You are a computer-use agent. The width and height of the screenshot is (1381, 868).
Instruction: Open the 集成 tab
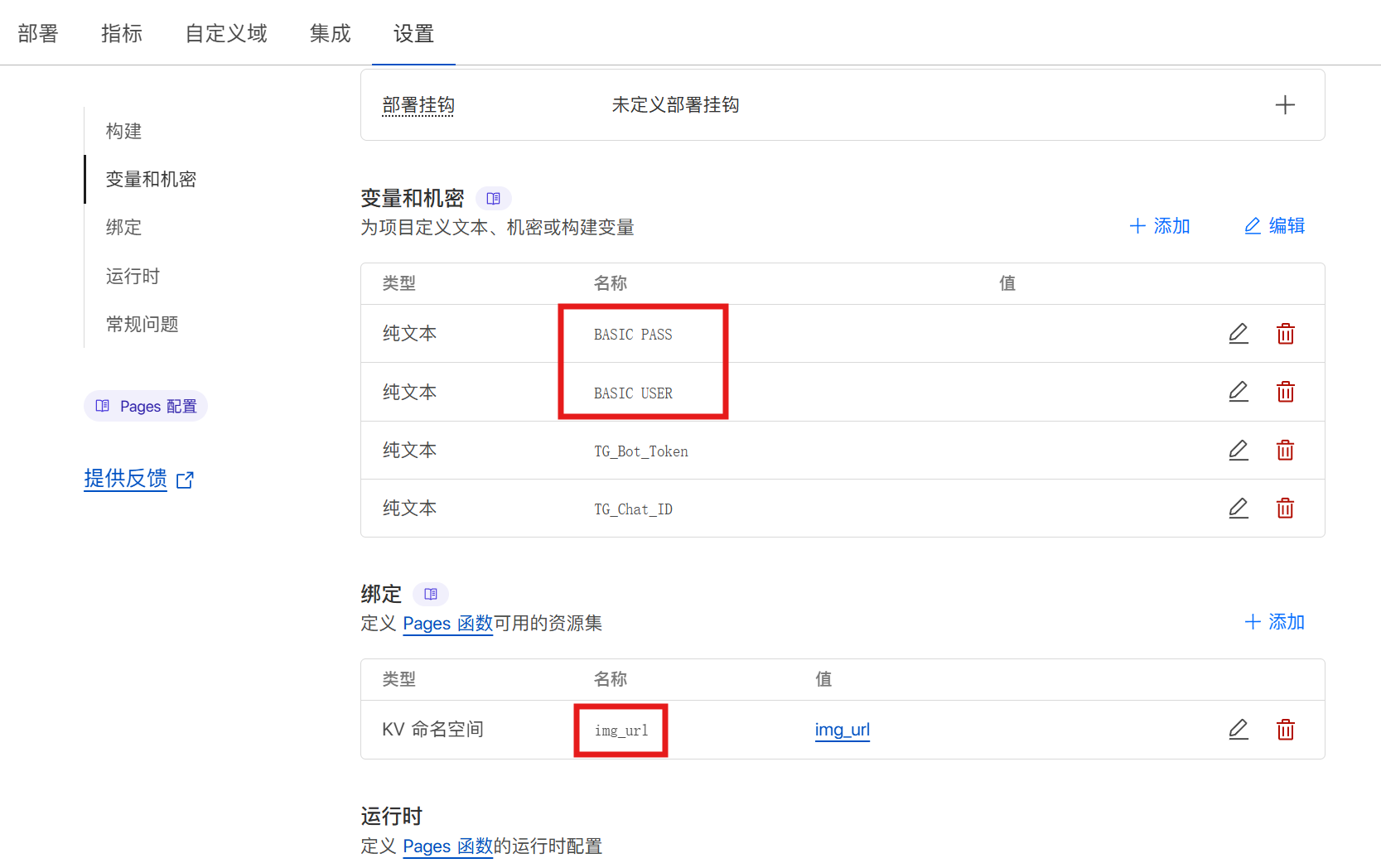(329, 34)
